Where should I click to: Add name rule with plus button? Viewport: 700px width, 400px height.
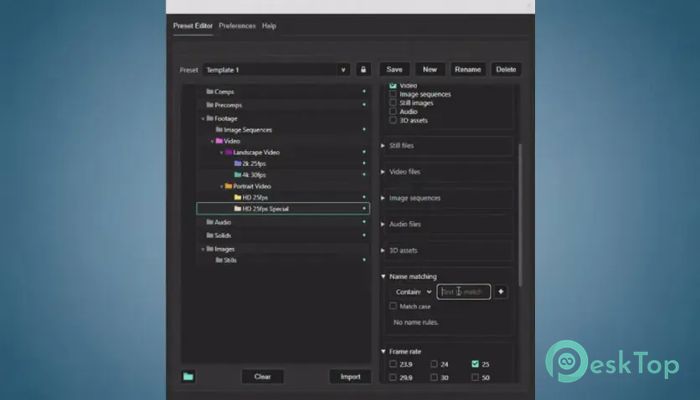pyautogui.click(x=501, y=292)
